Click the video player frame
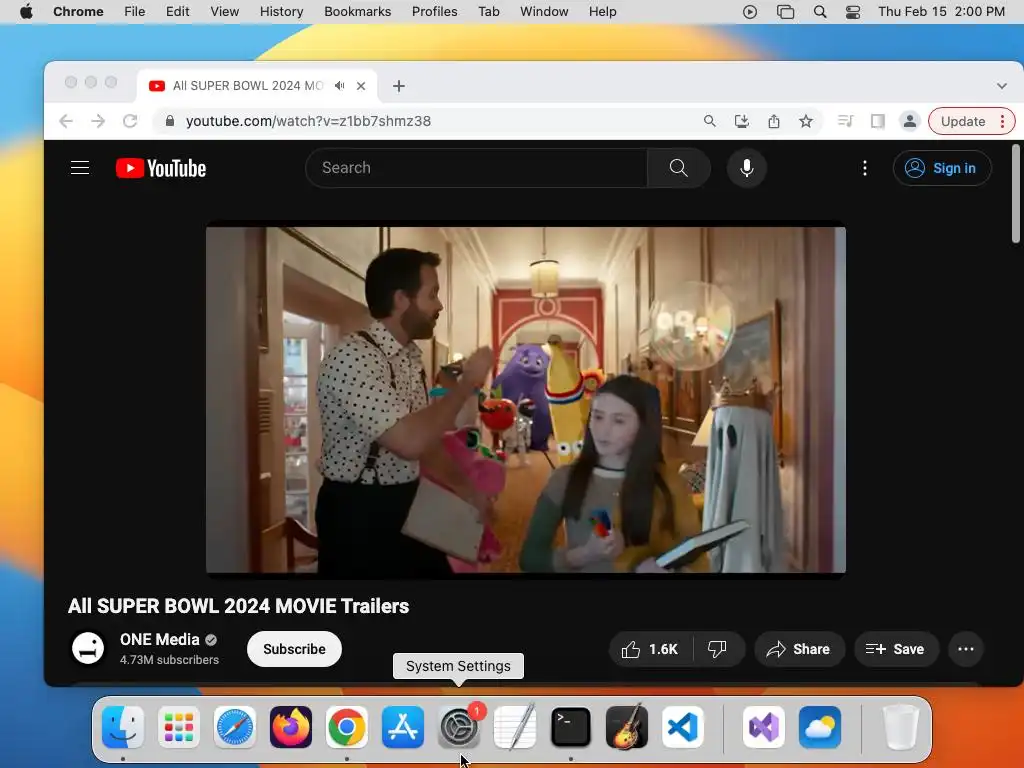 (x=526, y=400)
